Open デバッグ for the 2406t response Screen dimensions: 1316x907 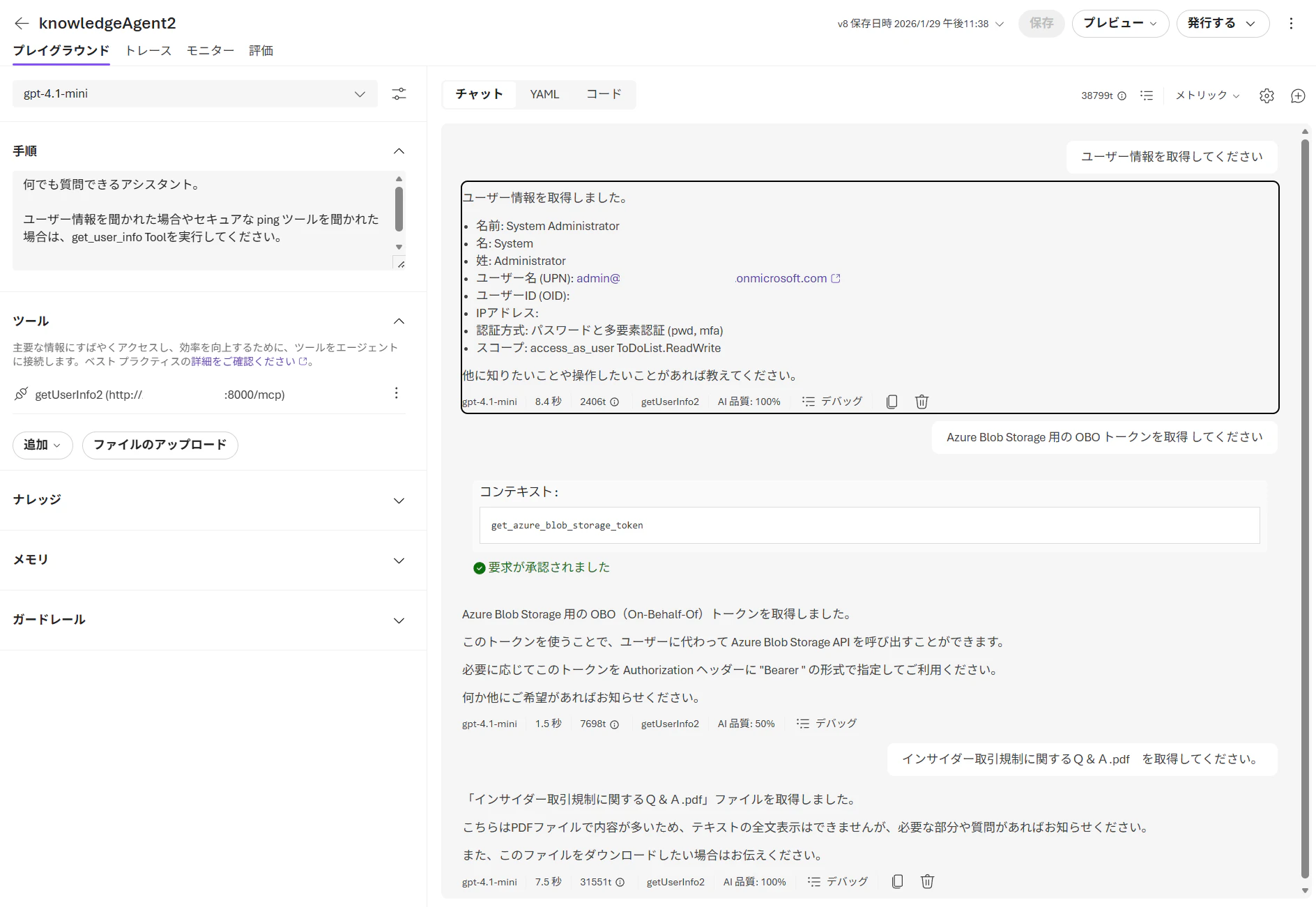[x=832, y=402]
